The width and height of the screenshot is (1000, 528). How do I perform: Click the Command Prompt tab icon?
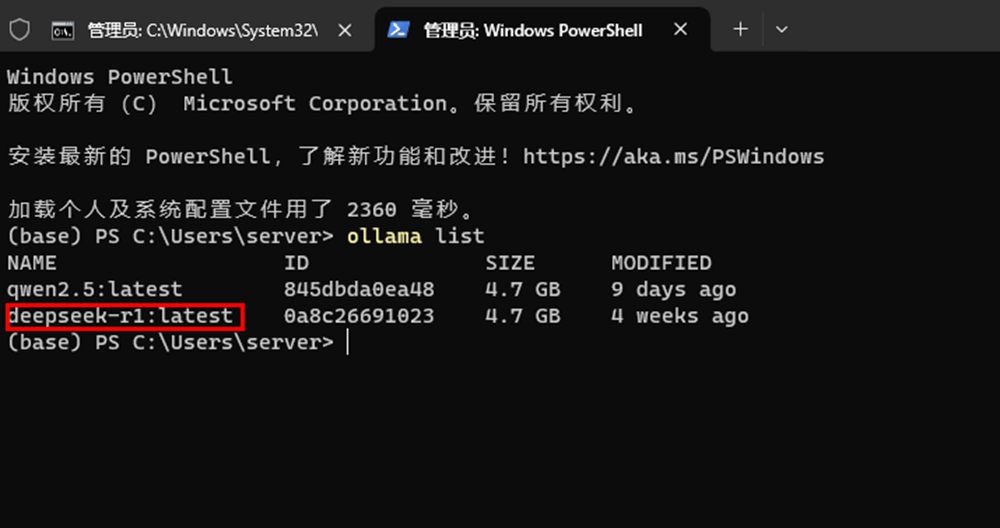pos(62,30)
